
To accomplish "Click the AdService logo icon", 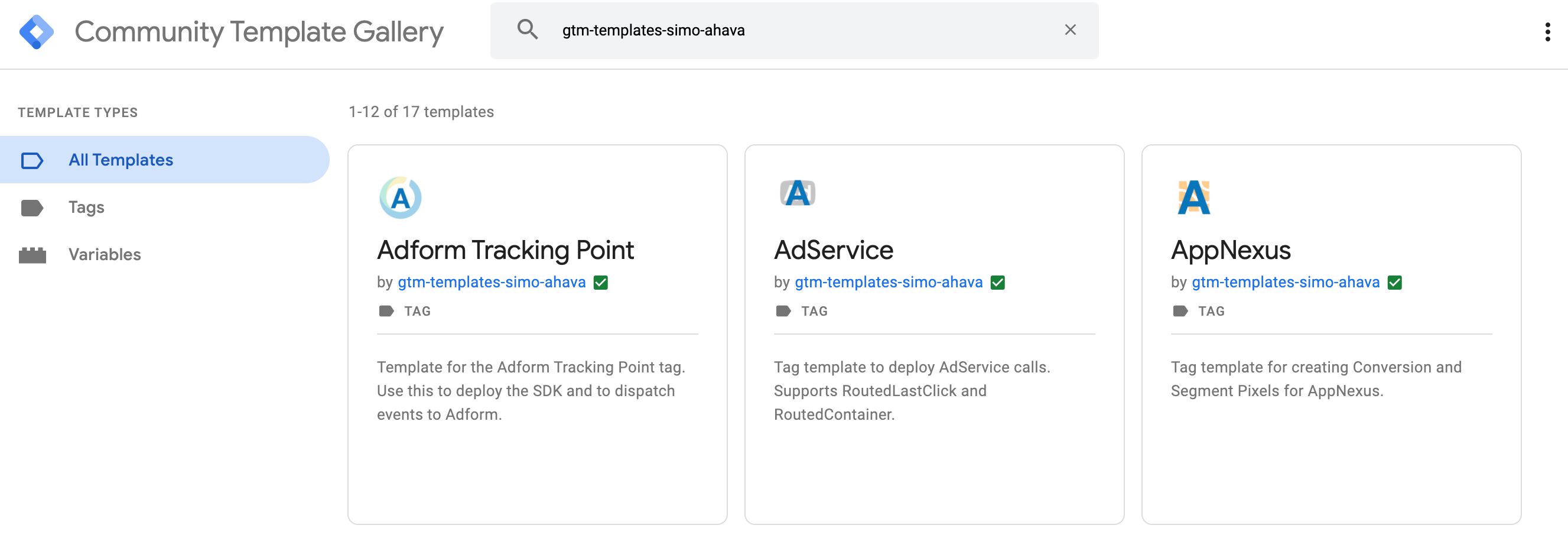I will pos(798,193).
